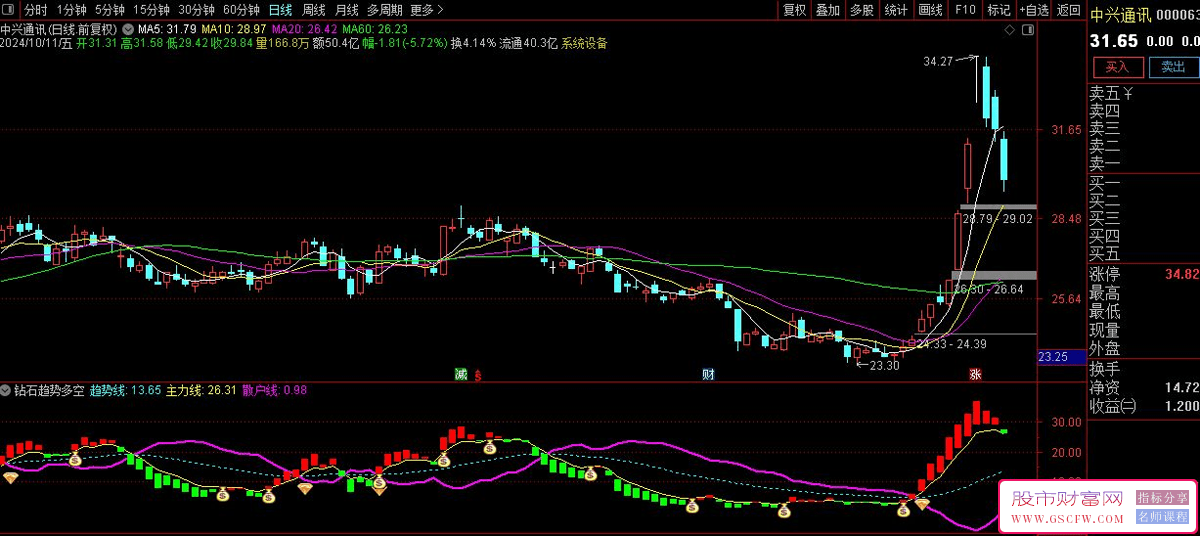The image size is (1200, 536).
Task: Select the 60分钟 period tab
Action: (241, 10)
